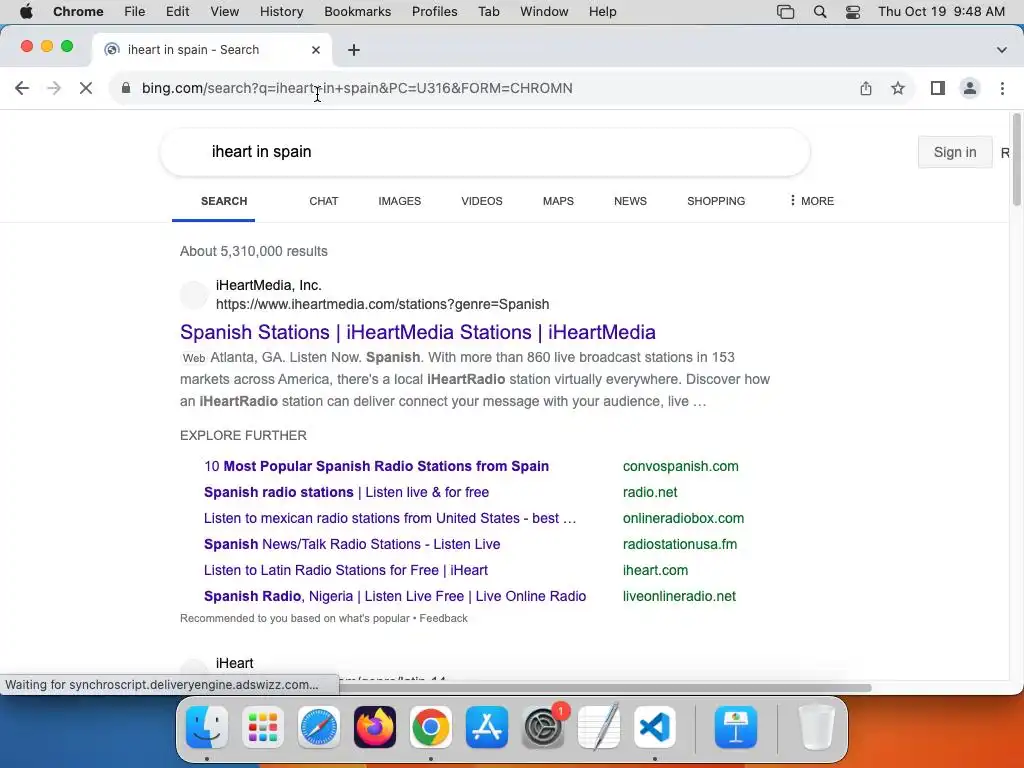Expand the MORE search options
Screen dimensions: 1024x768
tap(812, 201)
